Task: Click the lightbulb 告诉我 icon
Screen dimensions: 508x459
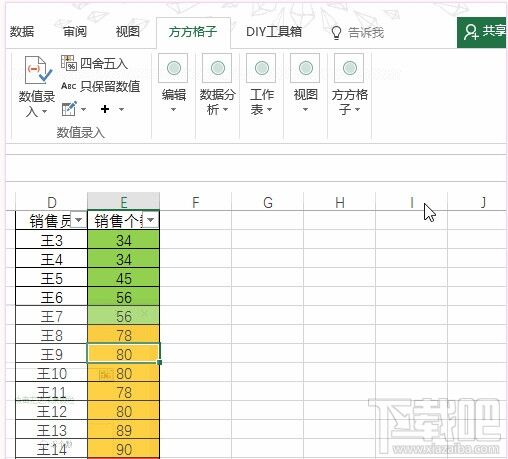Action: click(336, 33)
